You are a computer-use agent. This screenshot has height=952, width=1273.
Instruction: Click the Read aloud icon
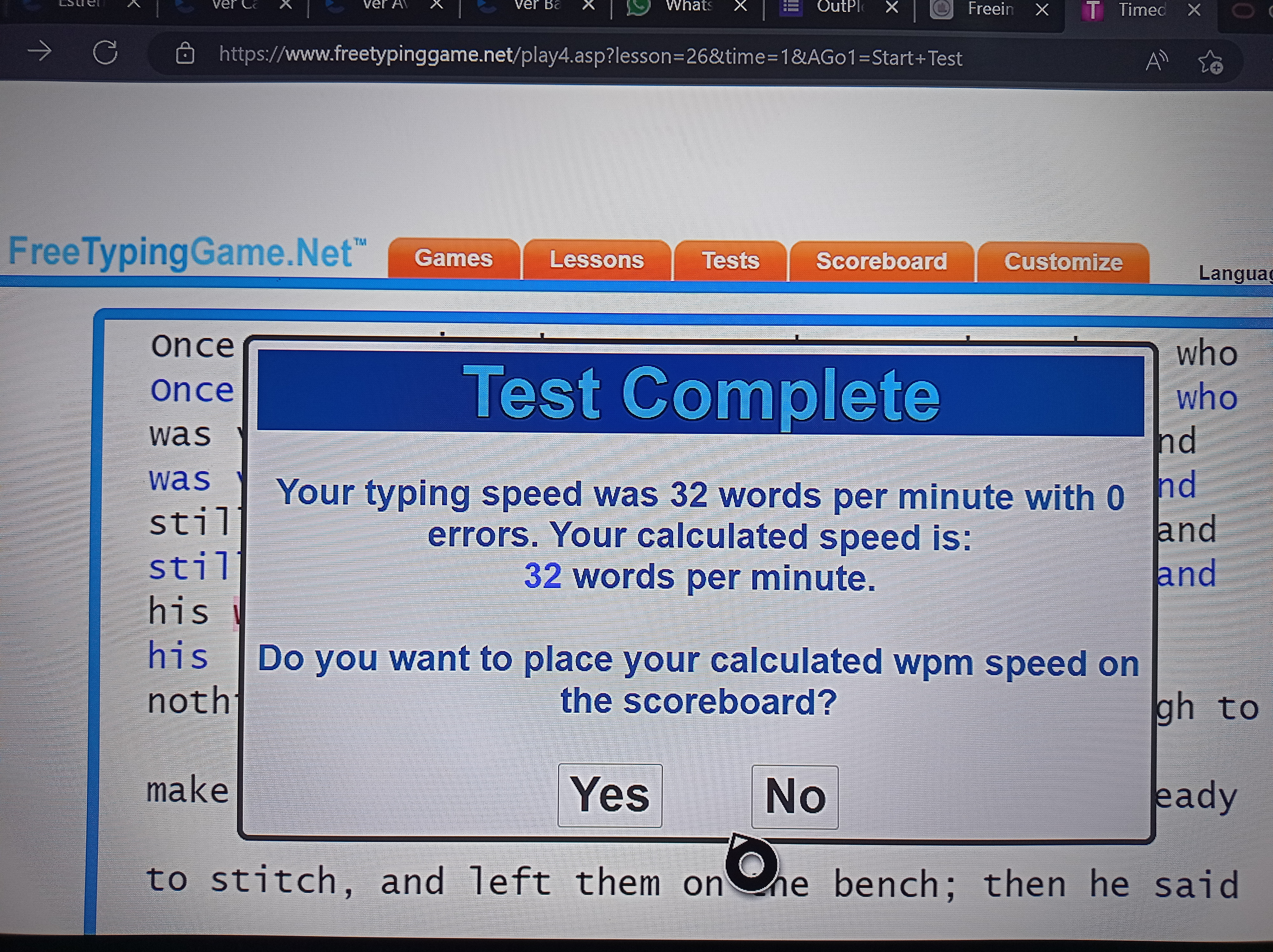(1156, 60)
